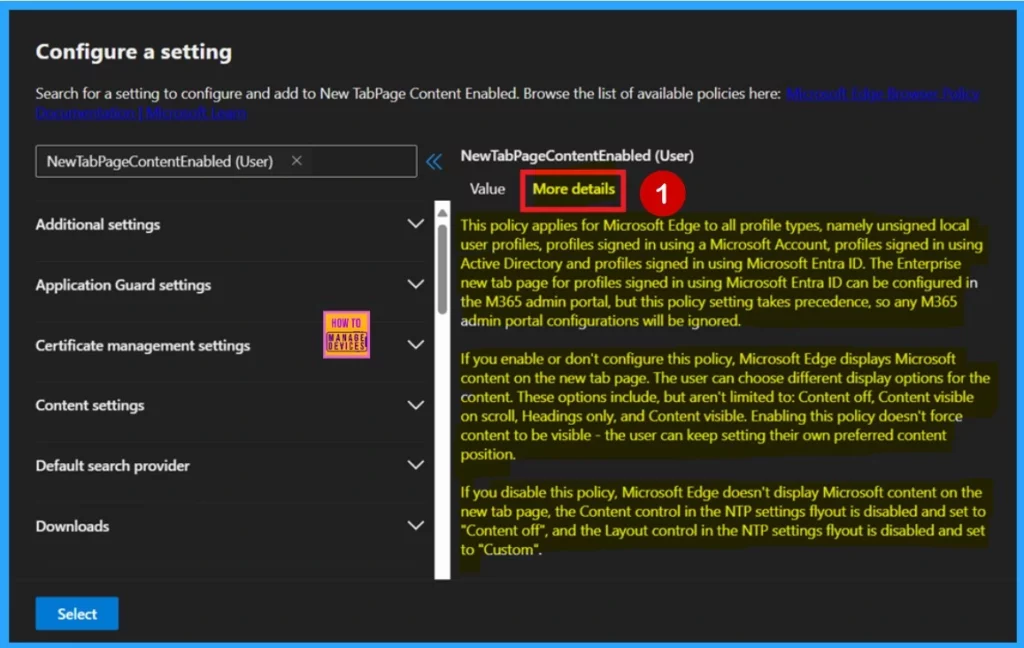This screenshot has width=1024, height=648.
Task: Click the NewTabPageContentEnabled (User) heading
Action: pyautogui.click(x=577, y=155)
